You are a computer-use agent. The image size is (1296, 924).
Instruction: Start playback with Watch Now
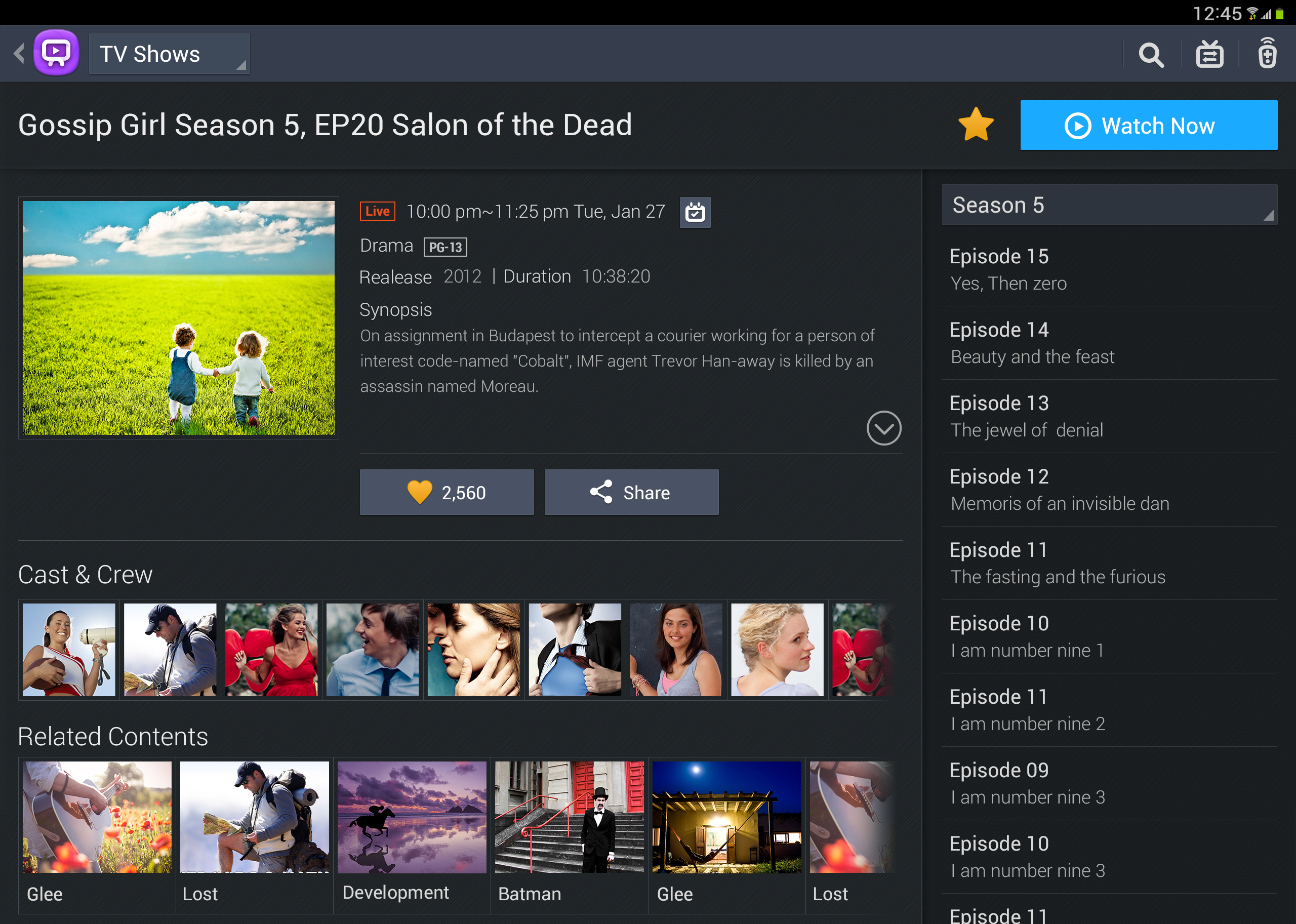(1149, 125)
